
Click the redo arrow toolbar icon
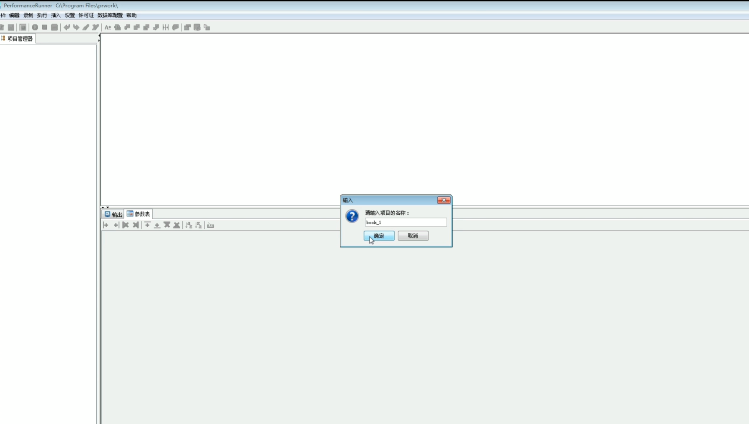click(x=76, y=27)
